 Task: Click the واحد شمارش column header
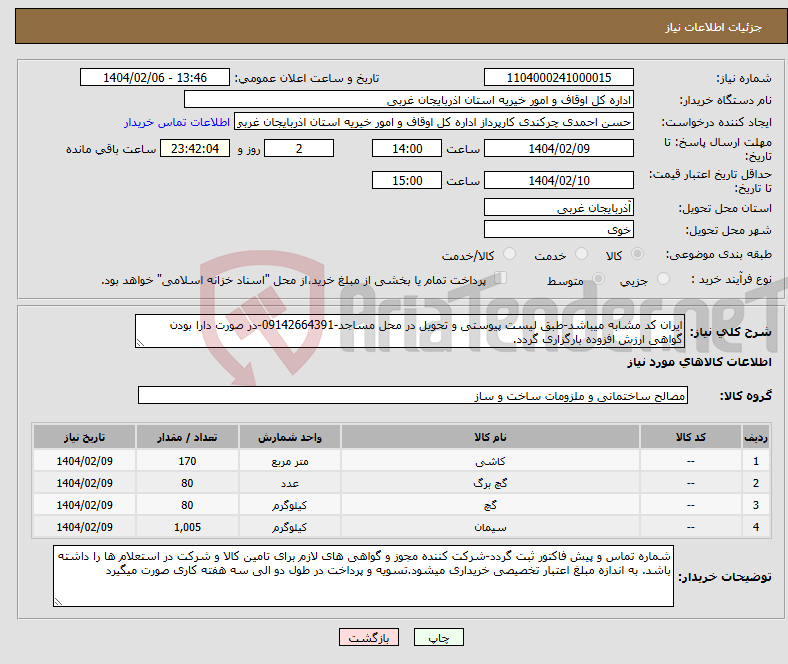[289, 437]
